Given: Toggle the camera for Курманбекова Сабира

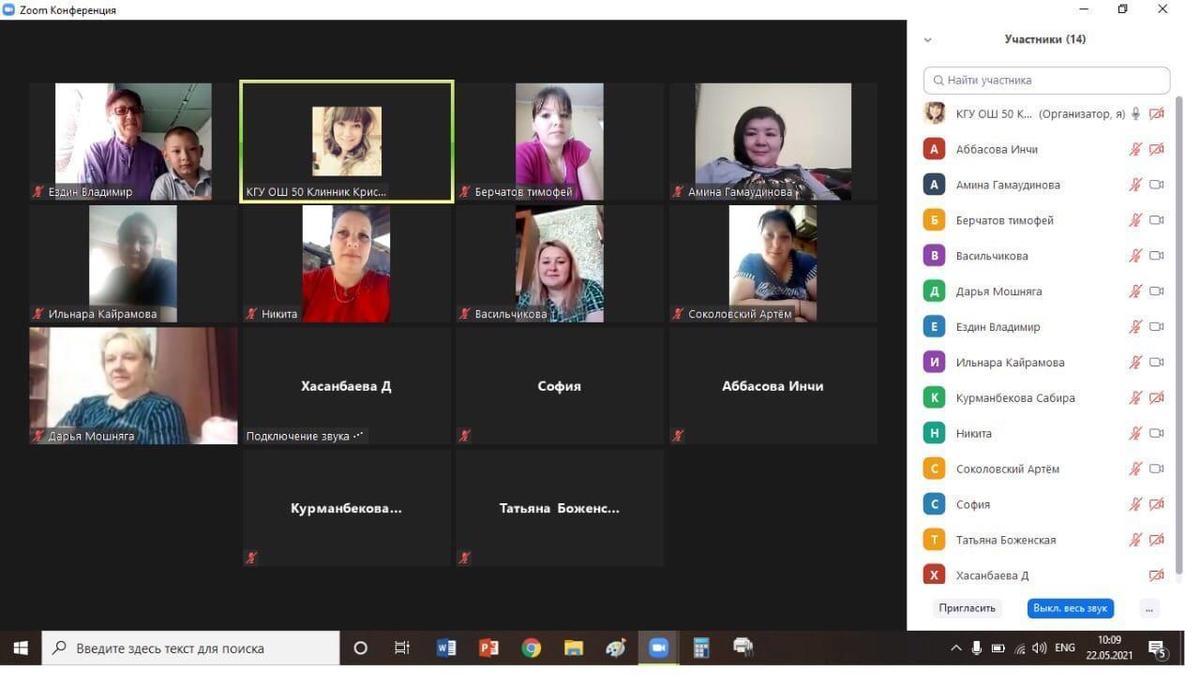Looking at the screenshot, I should pos(1157,398).
